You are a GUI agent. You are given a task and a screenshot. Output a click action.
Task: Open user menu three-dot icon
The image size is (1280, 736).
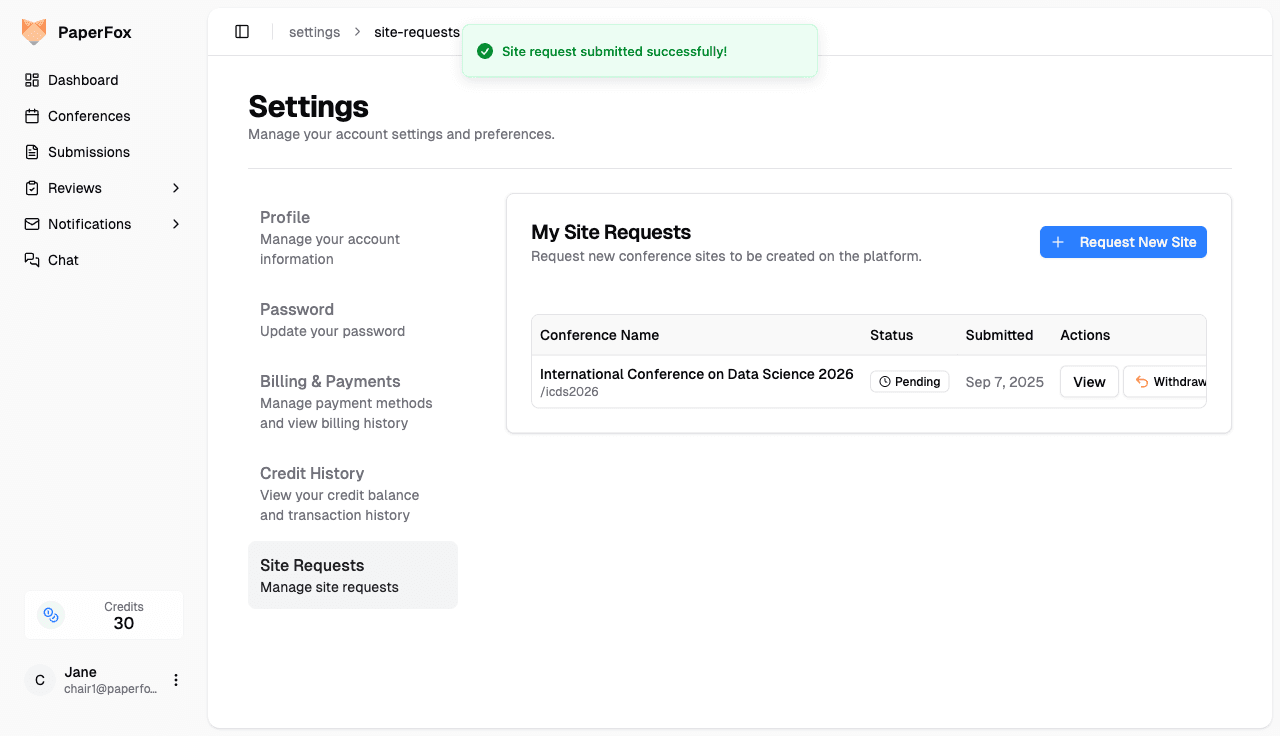(176, 680)
